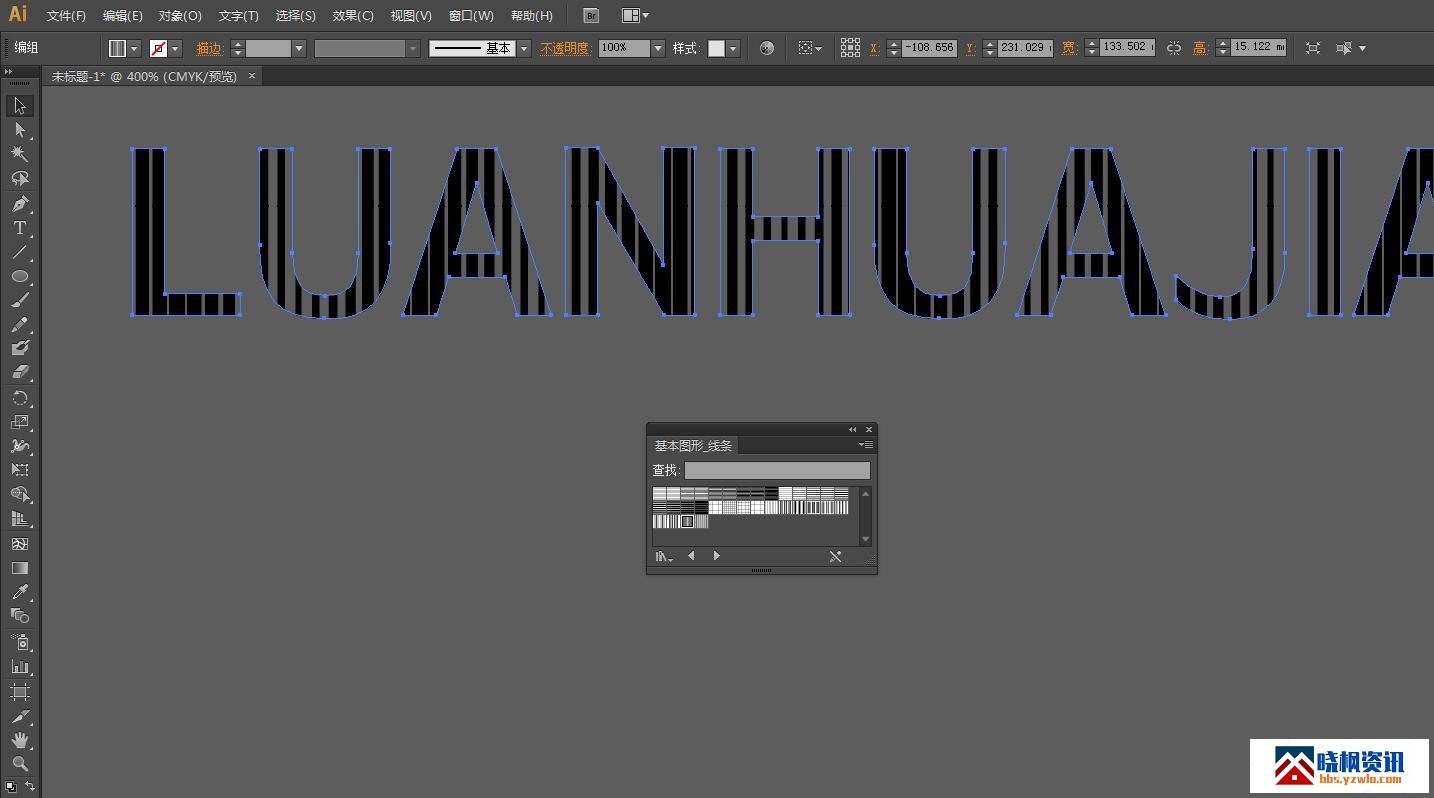Click the 不透明度 link label
Viewport: 1434px width, 798px height.
pos(565,48)
